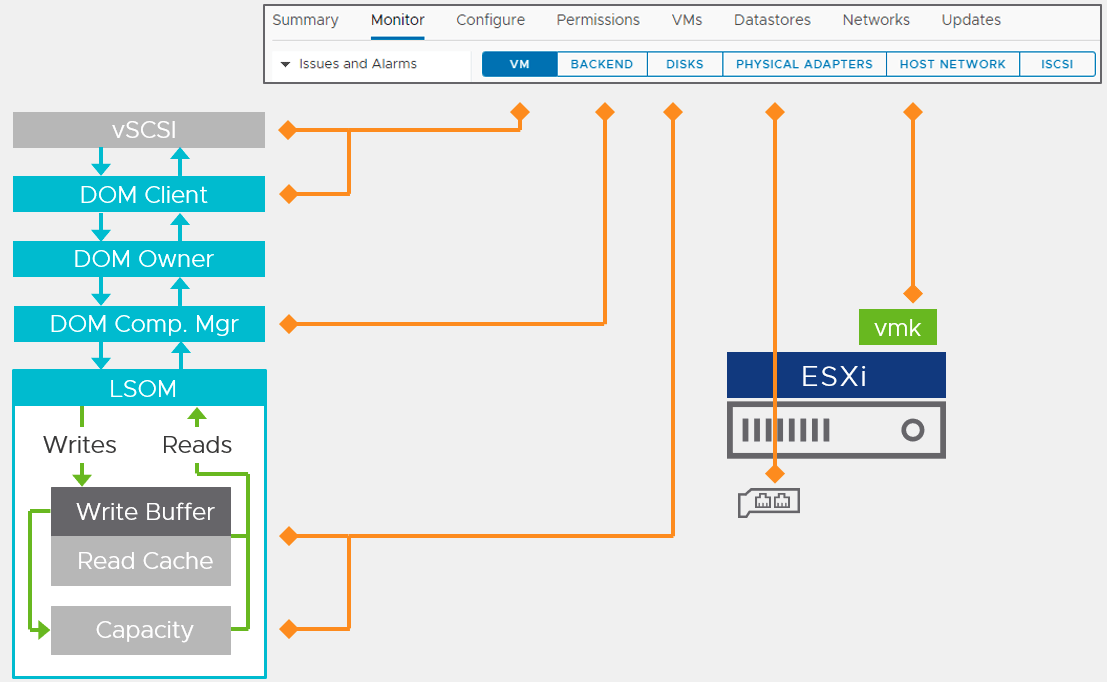Click the vSCSI block at the stack top
The width and height of the screenshot is (1107, 682).
pyautogui.click(x=139, y=129)
